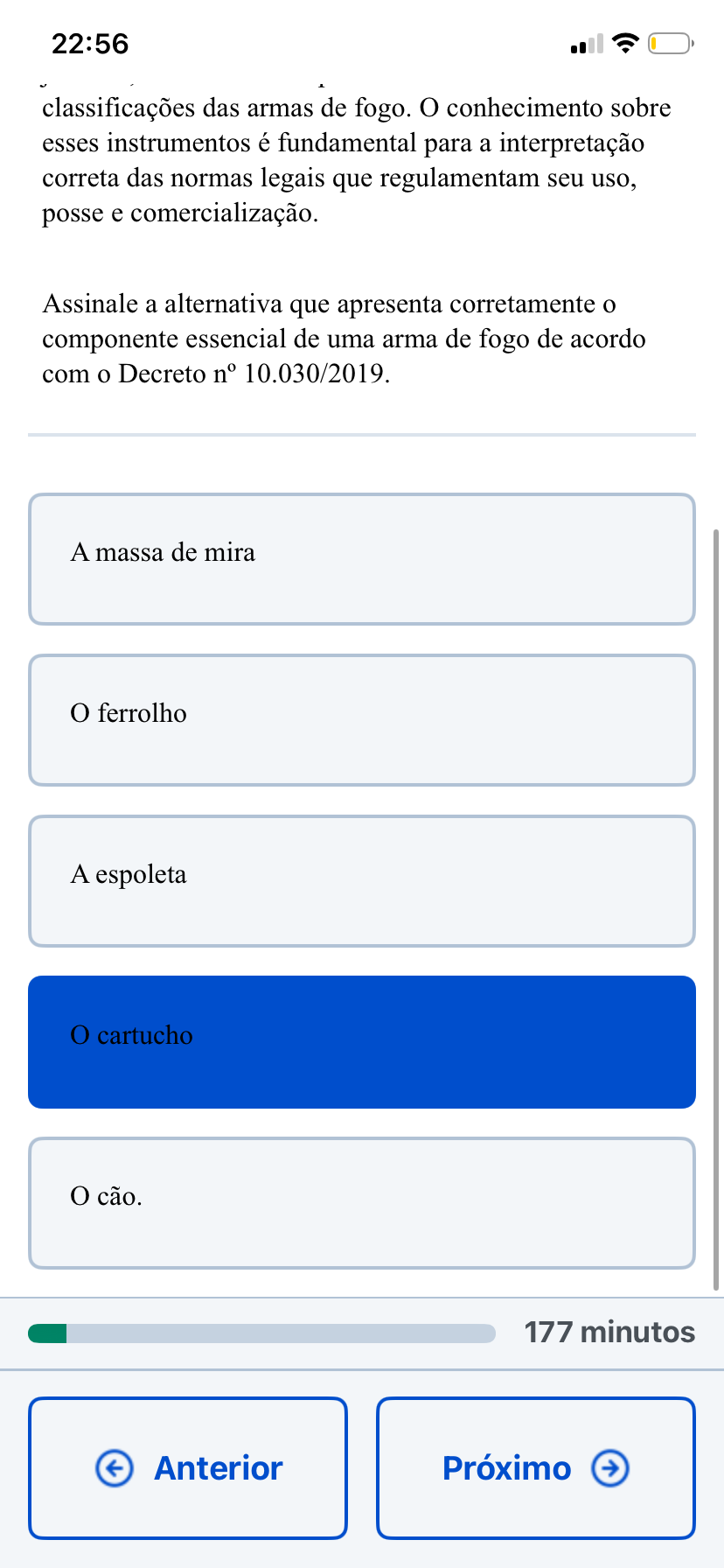Tap the battery indicator icon

(671, 43)
